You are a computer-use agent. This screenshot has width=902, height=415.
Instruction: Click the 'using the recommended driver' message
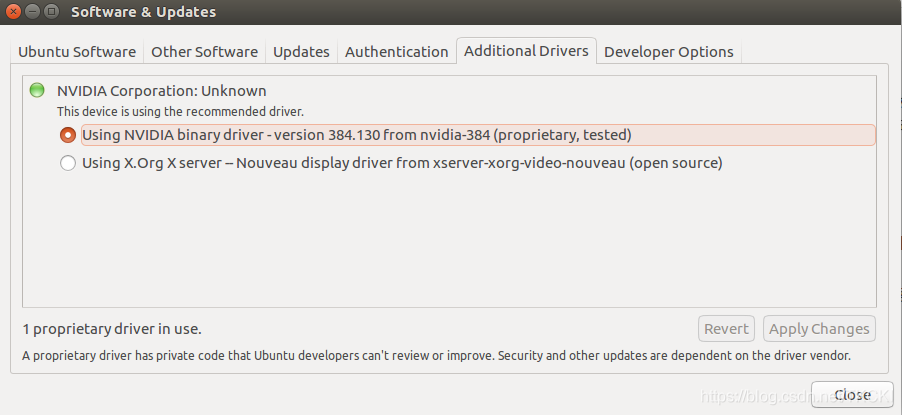point(180,112)
